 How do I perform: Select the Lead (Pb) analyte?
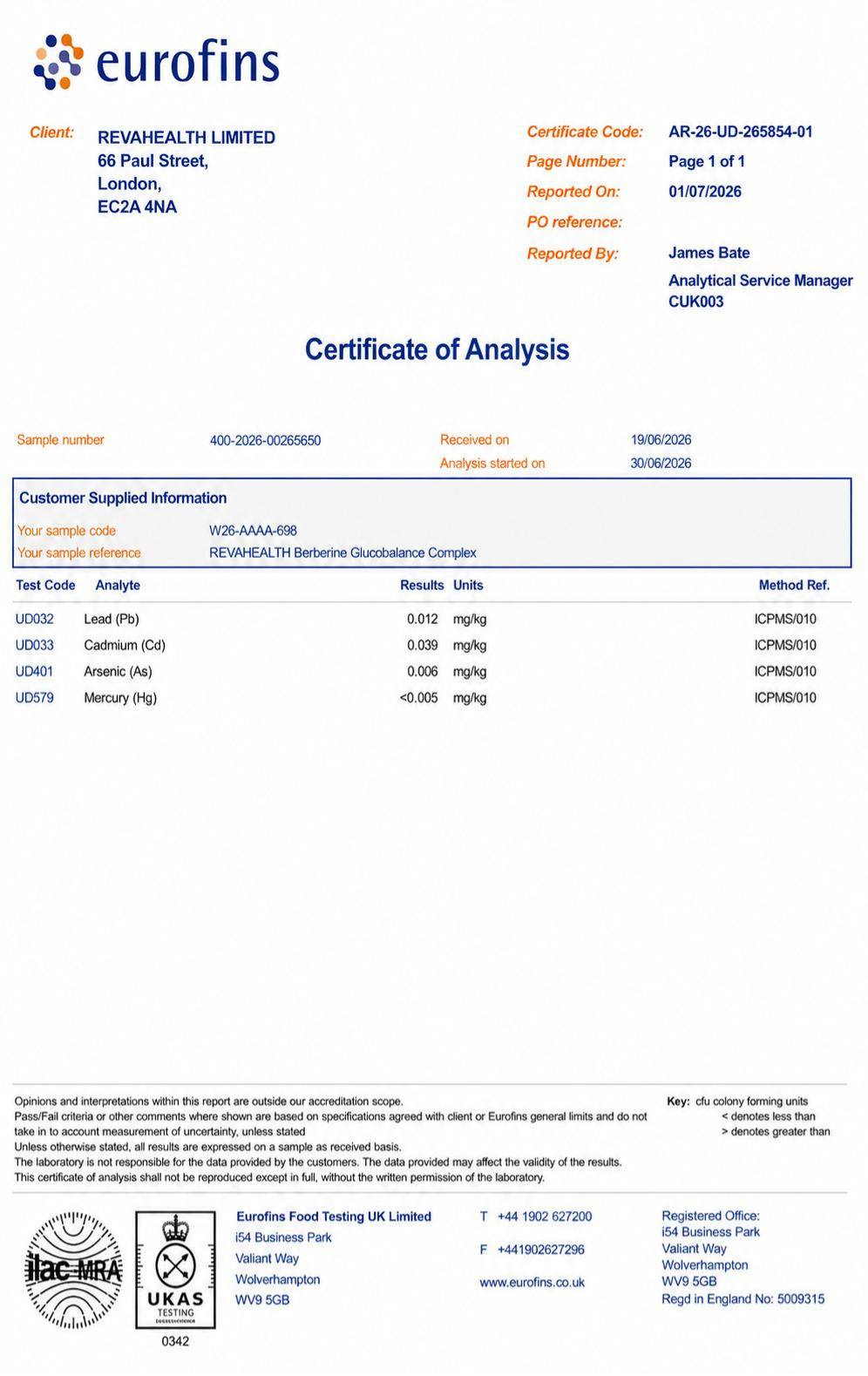click(x=112, y=620)
